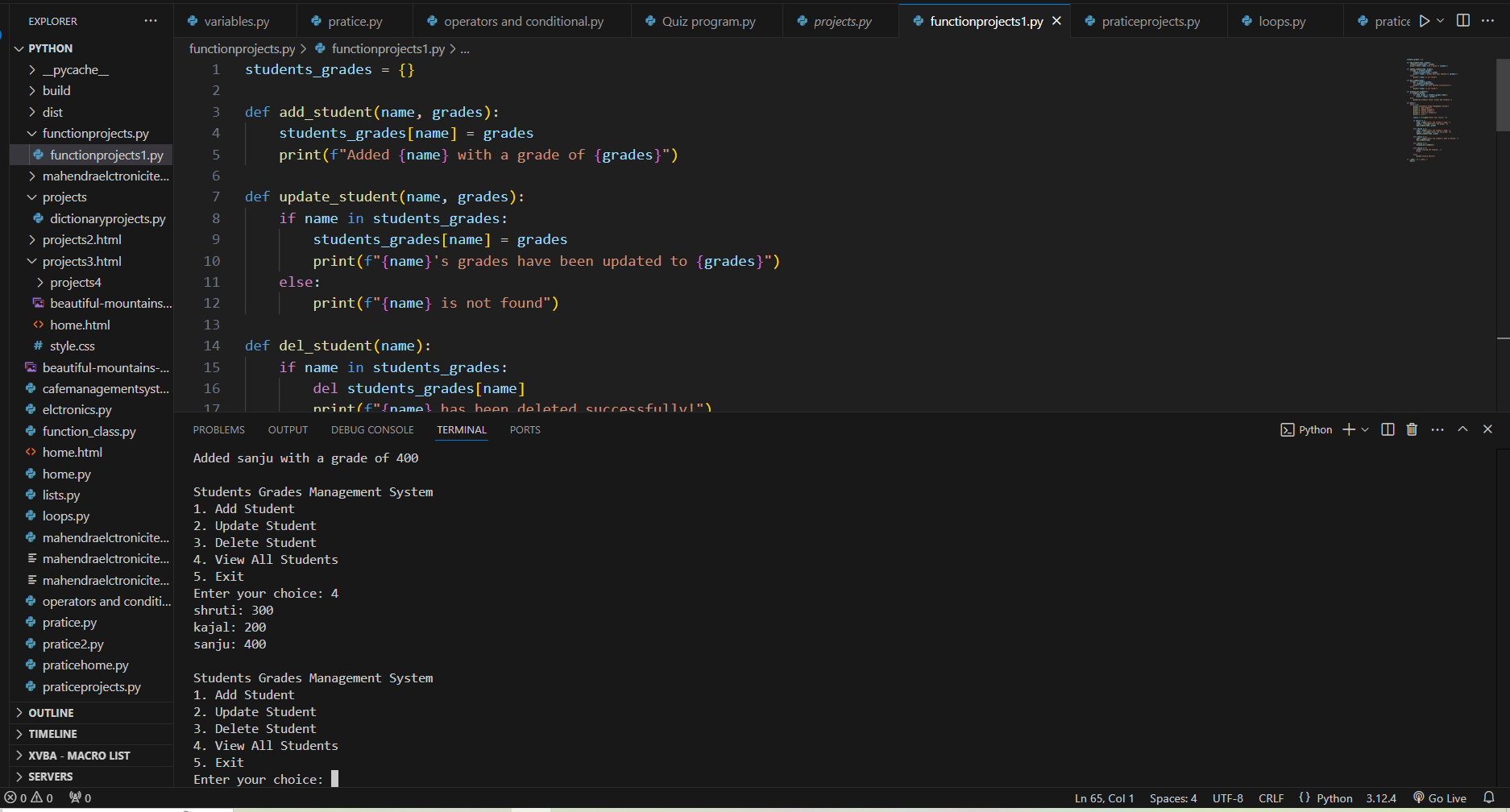Select functionprojects1.py in the explorer
Viewport: 1510px width, 812px height.
[91, 155]
